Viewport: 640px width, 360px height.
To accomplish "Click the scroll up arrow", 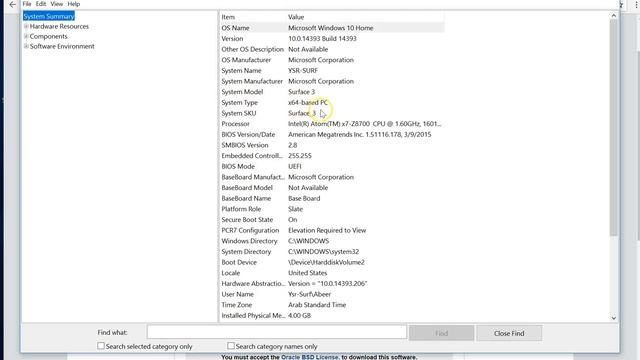I will 613,16.
